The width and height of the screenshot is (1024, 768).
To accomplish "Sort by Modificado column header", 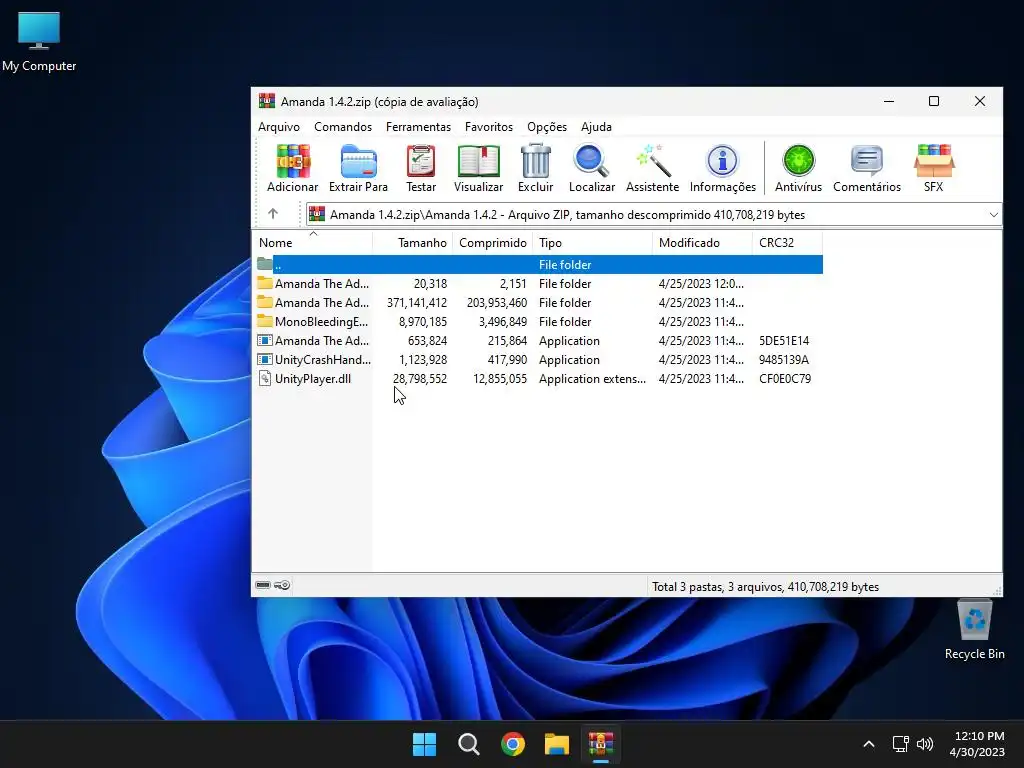I will click(702, 242).
